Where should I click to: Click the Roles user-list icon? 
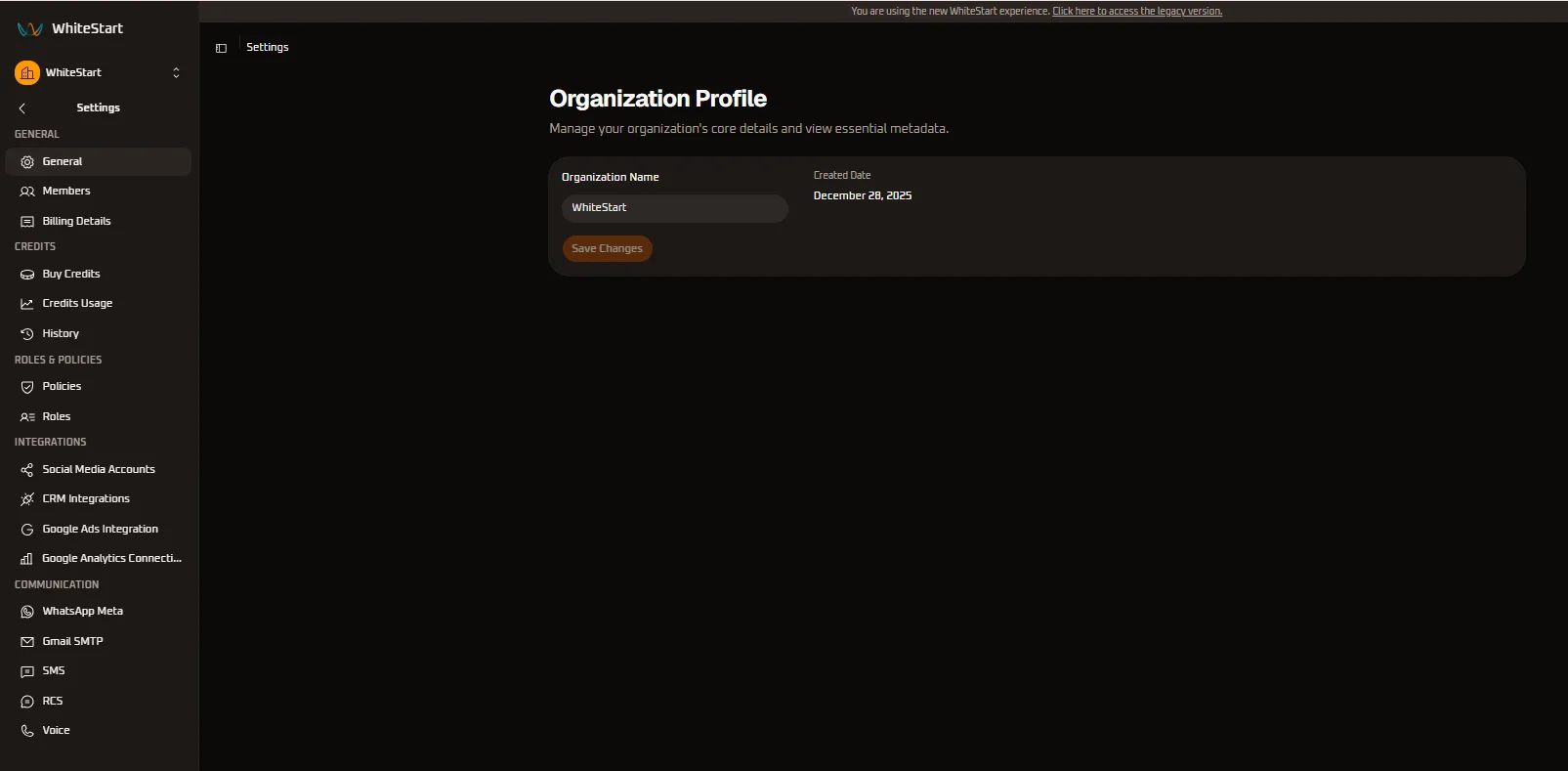tap(27, 417)
